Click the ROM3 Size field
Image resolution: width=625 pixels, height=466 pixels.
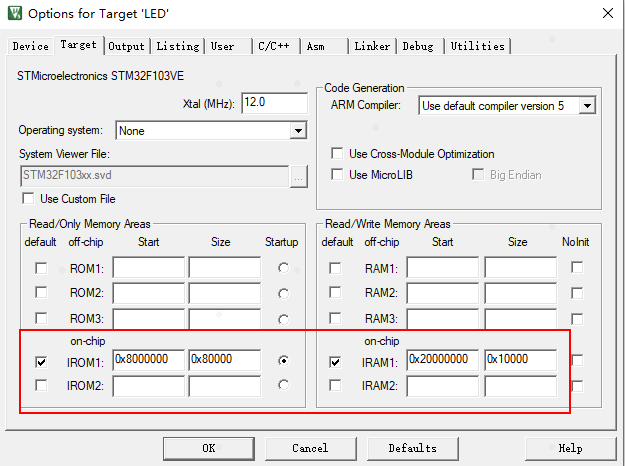click(225, 319)
